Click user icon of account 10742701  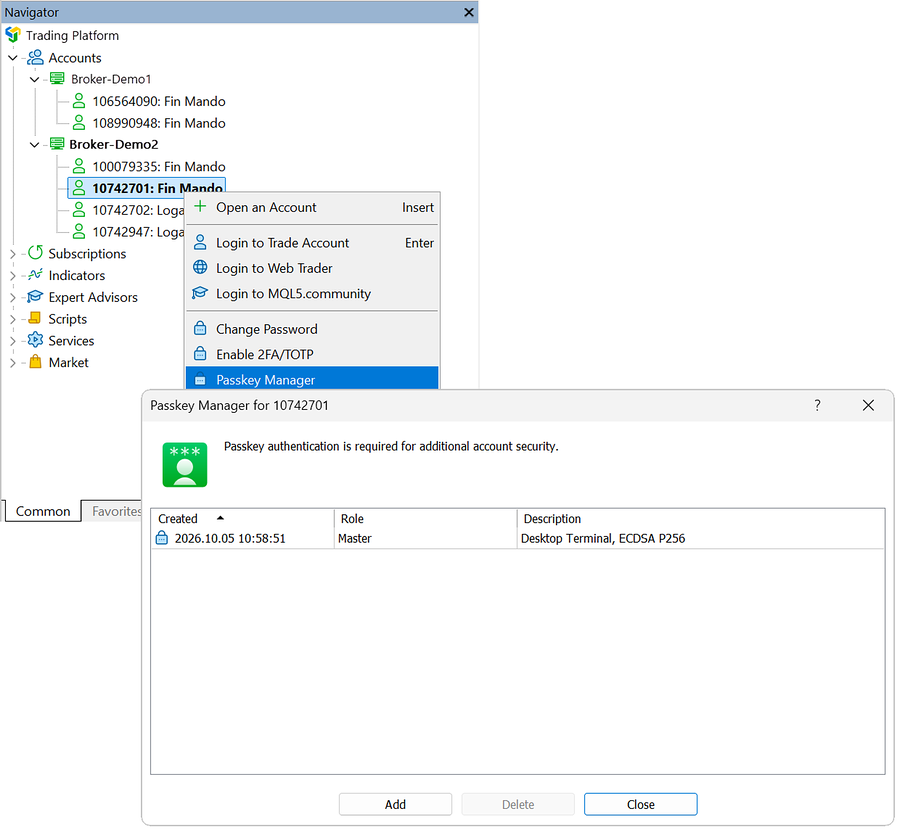pos(79,188)
